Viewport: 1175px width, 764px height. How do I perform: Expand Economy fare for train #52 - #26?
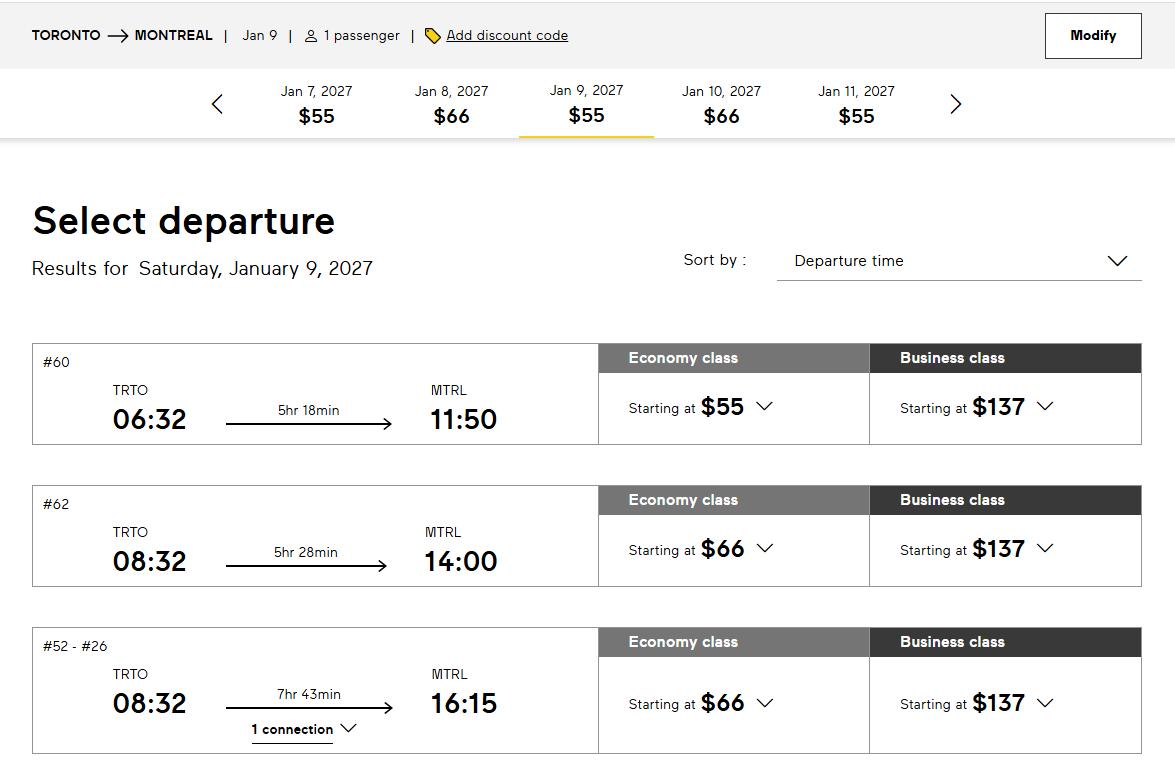764,703
